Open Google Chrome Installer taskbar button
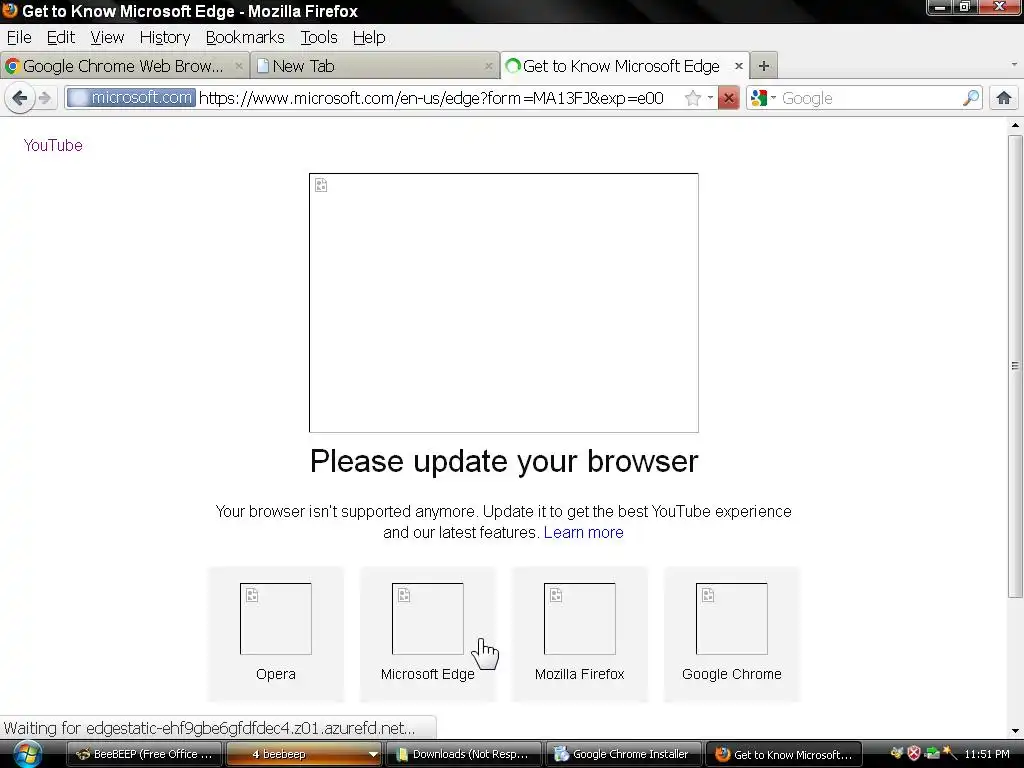Viewport: 1024px width, 768px height. (x=623, y=754)
